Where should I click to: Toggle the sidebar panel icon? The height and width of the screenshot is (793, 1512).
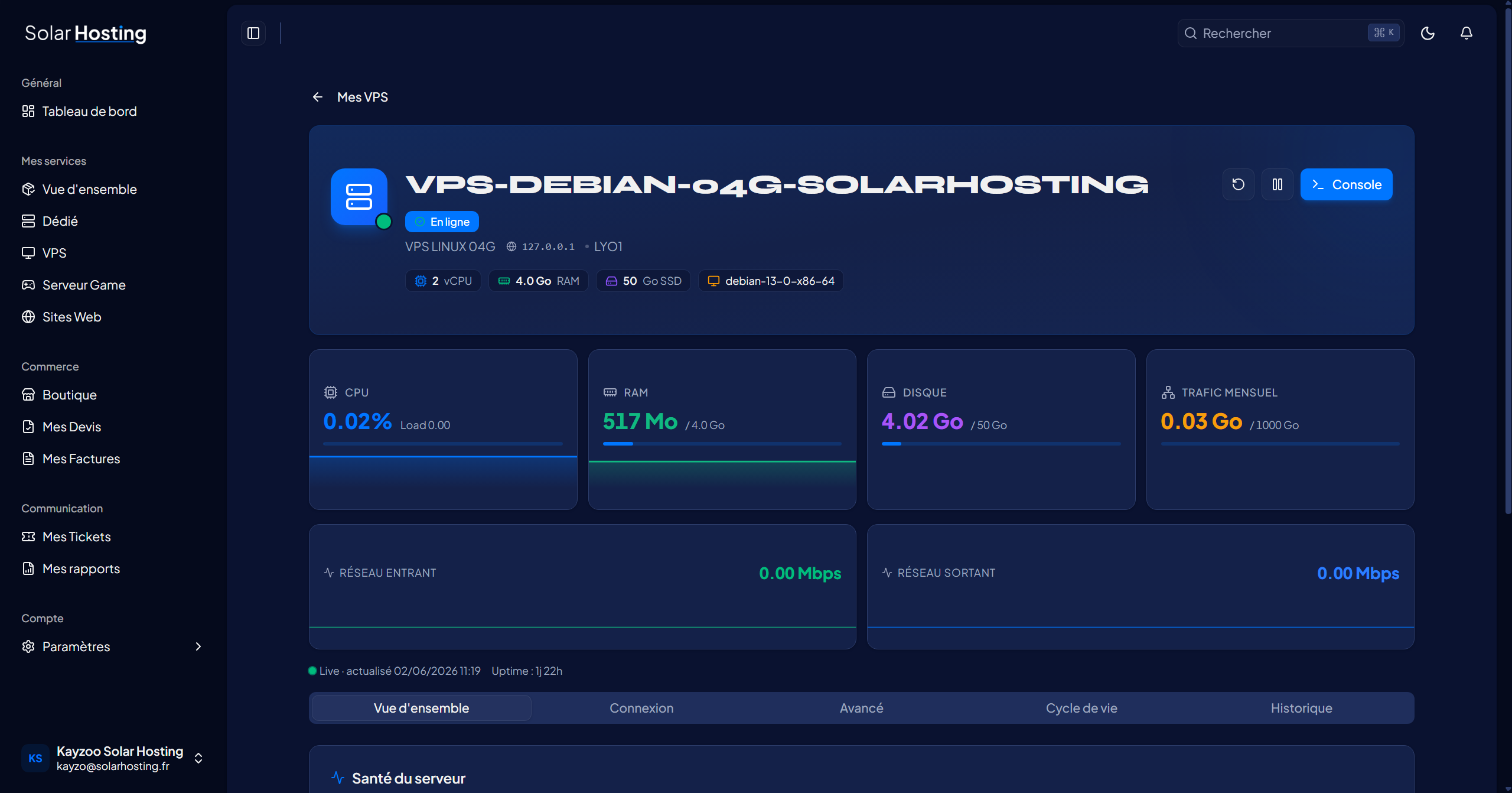253,33
